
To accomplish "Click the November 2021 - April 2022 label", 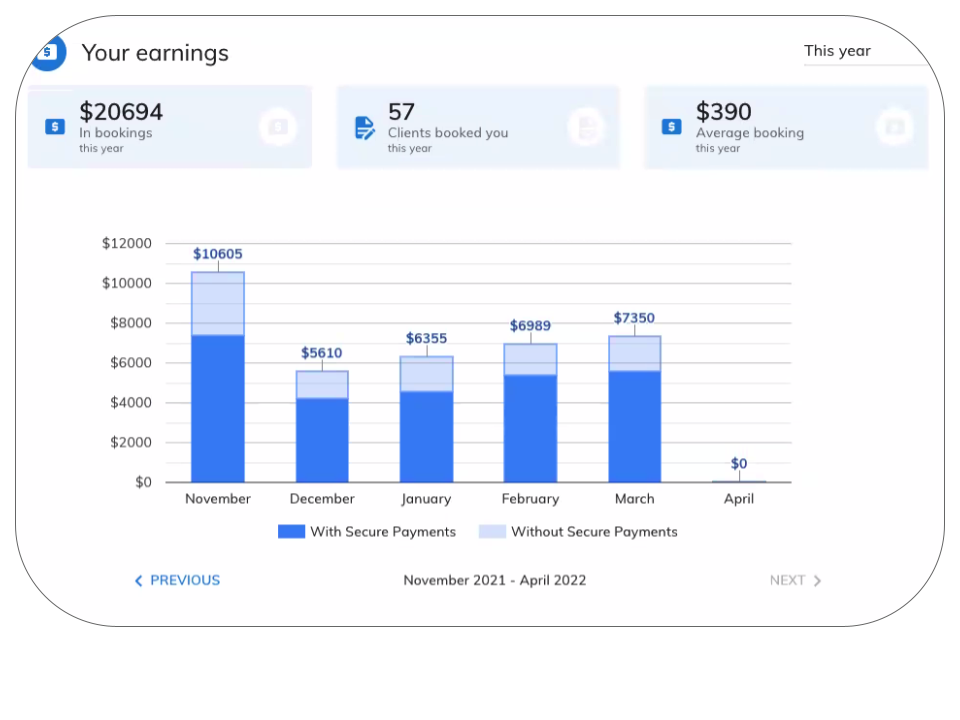I will tap(494, 580).
